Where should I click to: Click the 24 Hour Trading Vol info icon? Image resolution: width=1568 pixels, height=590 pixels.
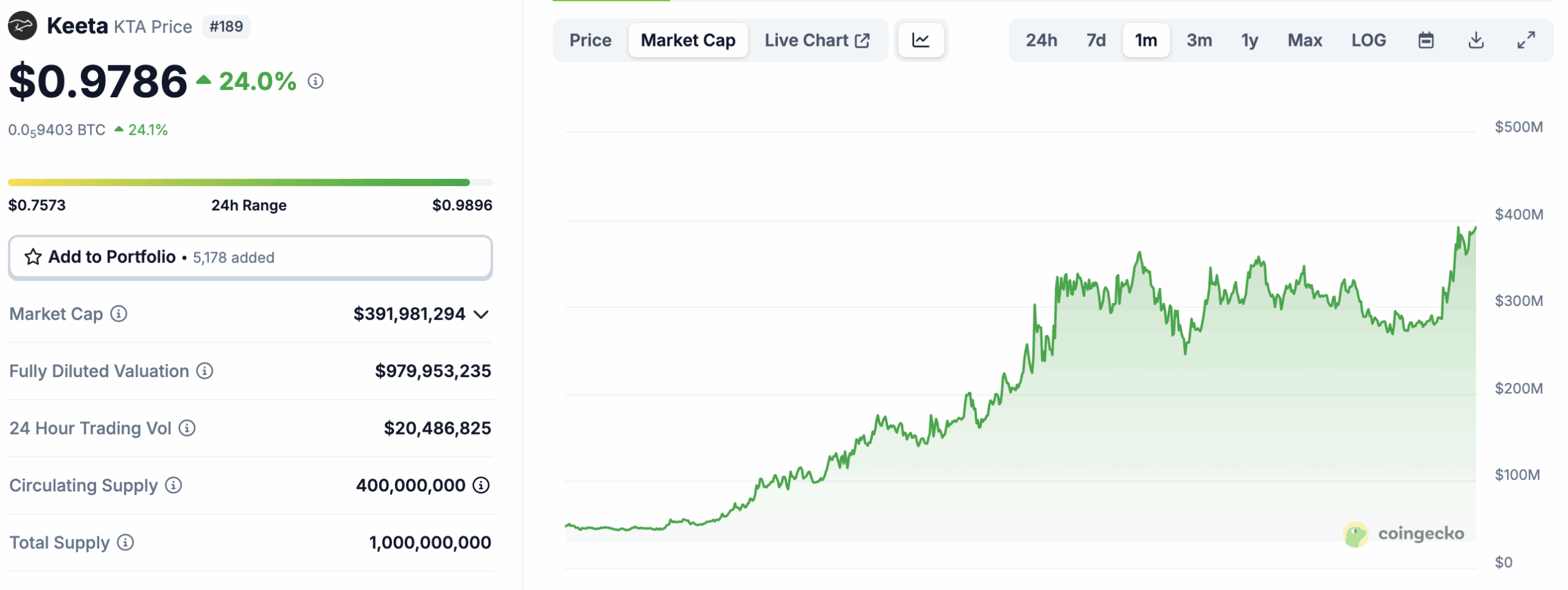click(x=187, y=428)
